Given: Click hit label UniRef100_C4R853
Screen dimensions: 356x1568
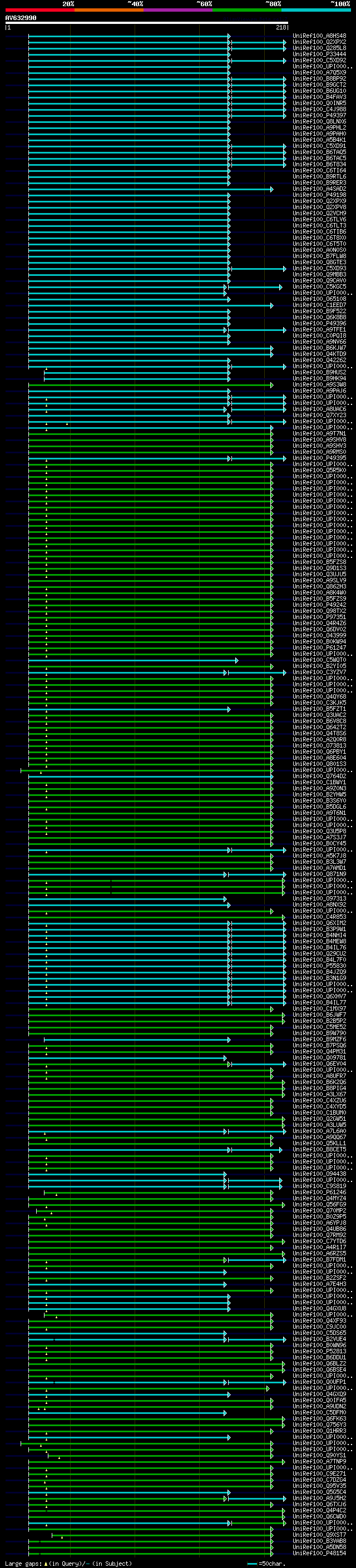Looking at the screenshot, I should click(319, 917).
